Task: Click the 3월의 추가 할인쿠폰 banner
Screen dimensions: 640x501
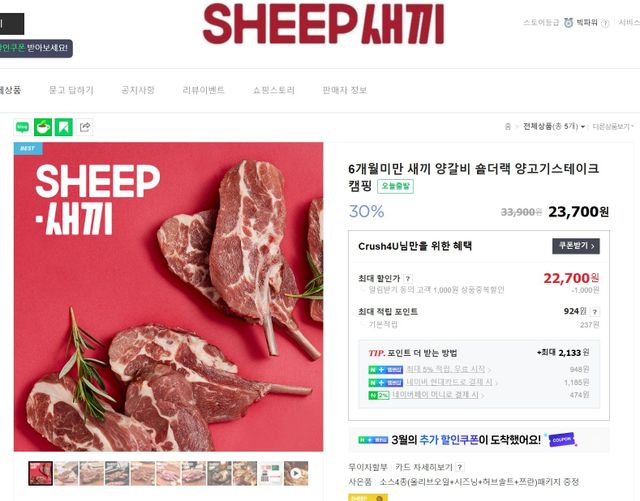Action: click(x=479, y=440)
